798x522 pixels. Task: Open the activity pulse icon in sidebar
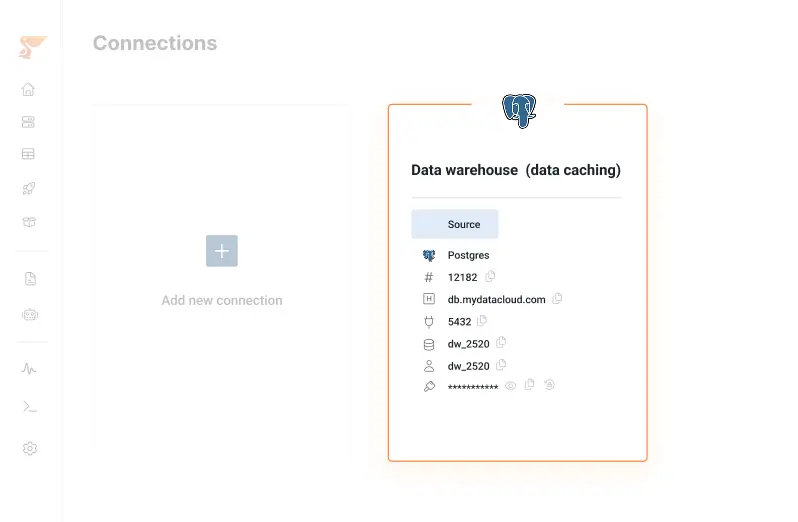pos(29,368)
